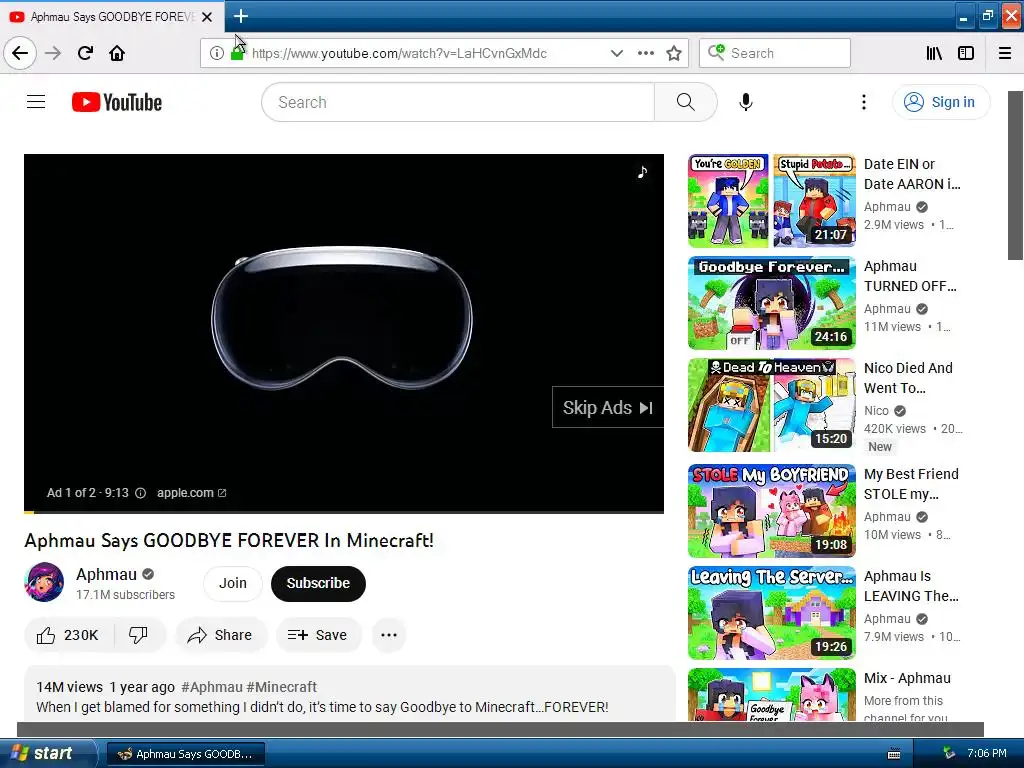Select Aphmau Says GOODB taskbar window button

[x=185, y=754]
